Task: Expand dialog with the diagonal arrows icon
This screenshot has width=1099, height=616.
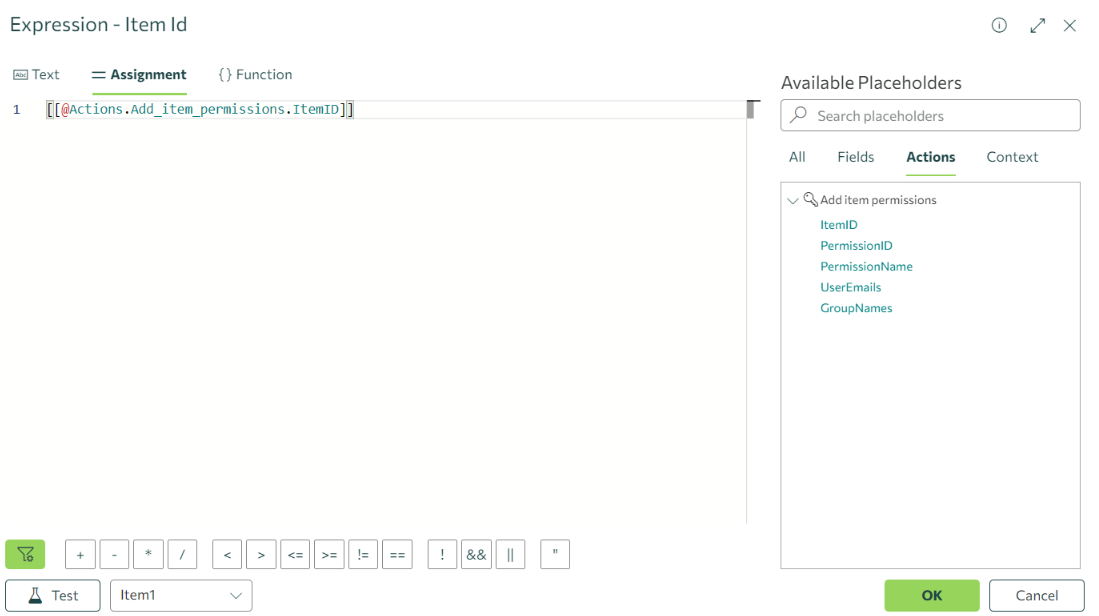Action: coord(1037,26)
